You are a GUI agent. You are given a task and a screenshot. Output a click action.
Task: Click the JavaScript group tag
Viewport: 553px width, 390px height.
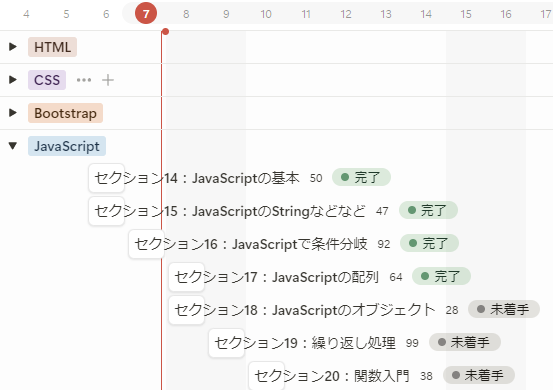pyautogui.click(x=67, y=146)
